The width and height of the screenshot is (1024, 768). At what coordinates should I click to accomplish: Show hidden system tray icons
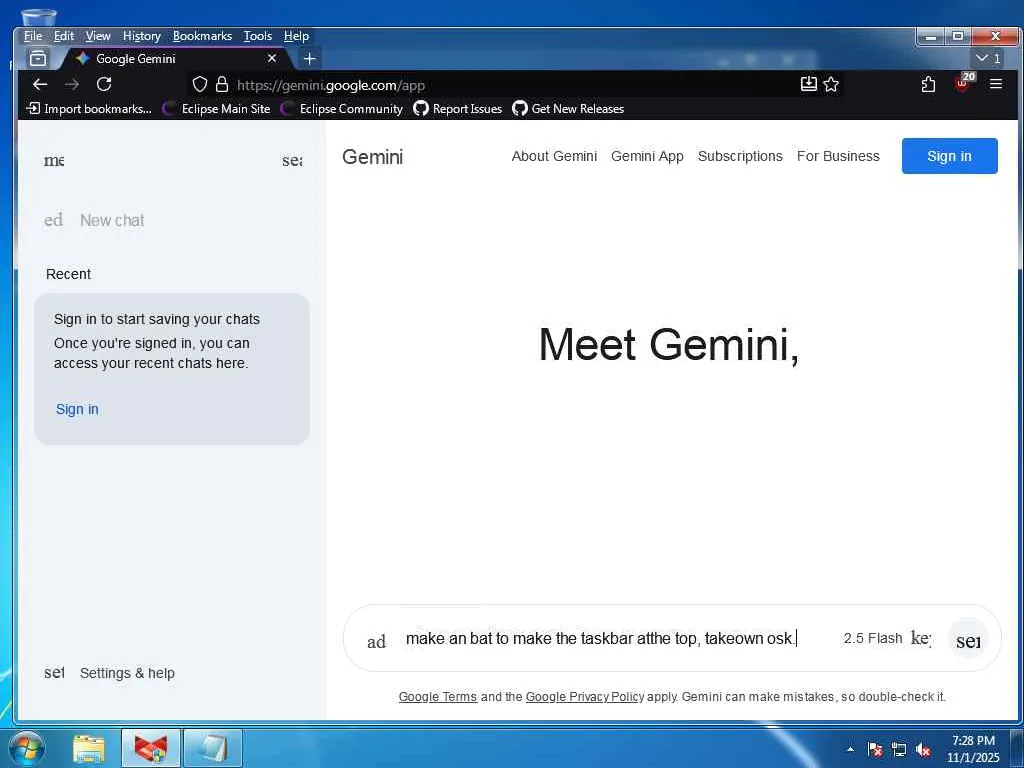pos(850,749)
